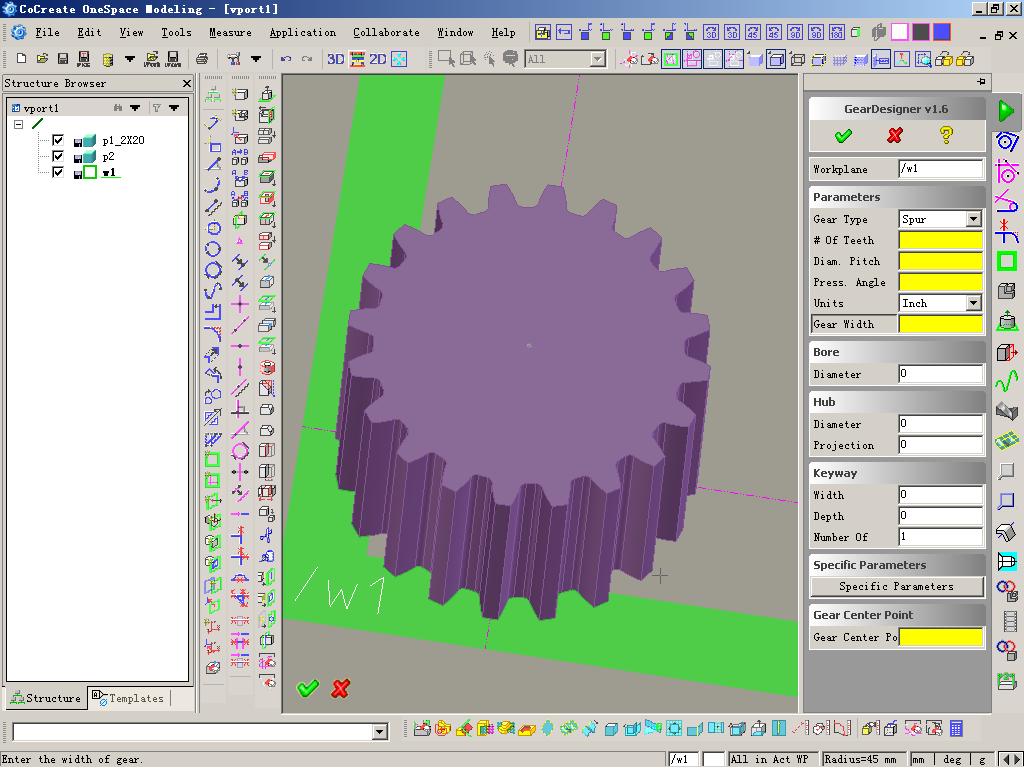Click the Gear Width input field
Image resolution: width=1024 pixels, height=768 pixels.
coord(940,324)
